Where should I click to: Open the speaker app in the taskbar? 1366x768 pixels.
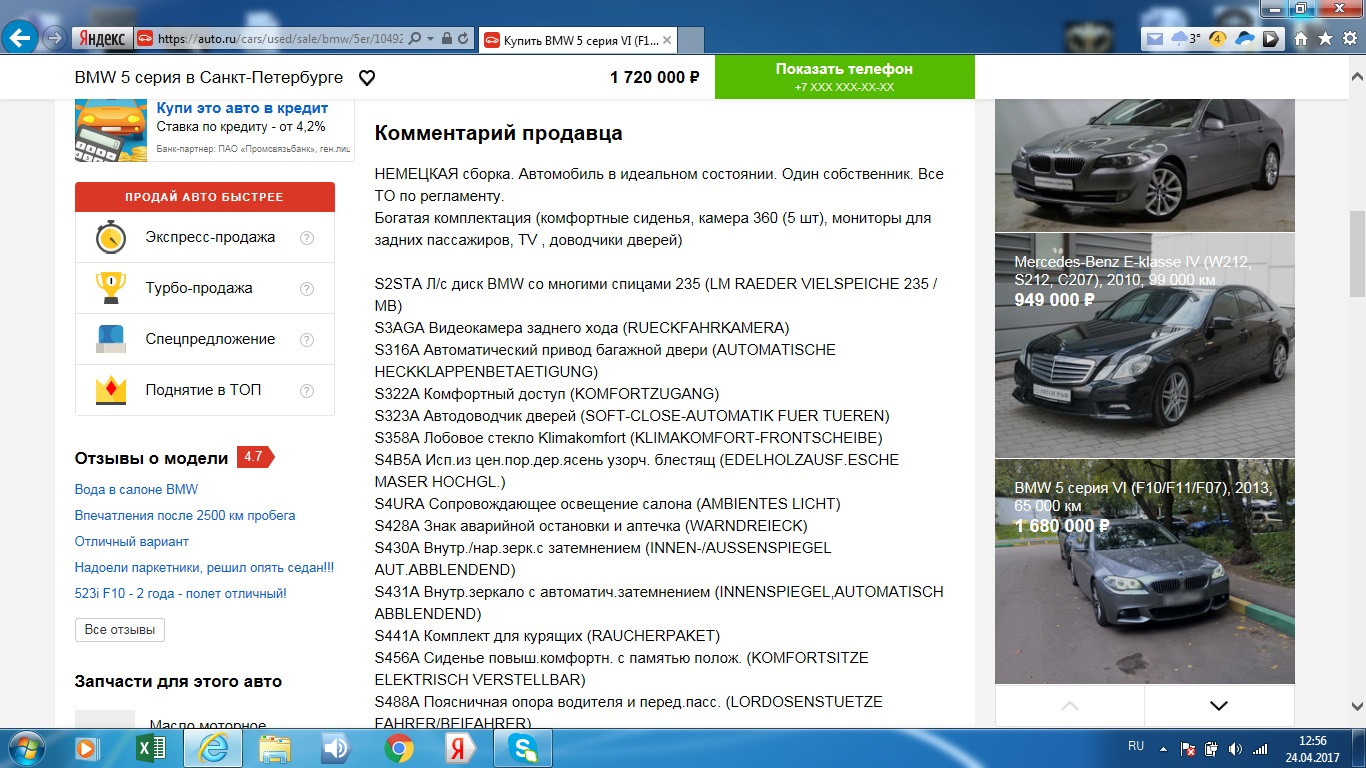[x=336, y=748]
